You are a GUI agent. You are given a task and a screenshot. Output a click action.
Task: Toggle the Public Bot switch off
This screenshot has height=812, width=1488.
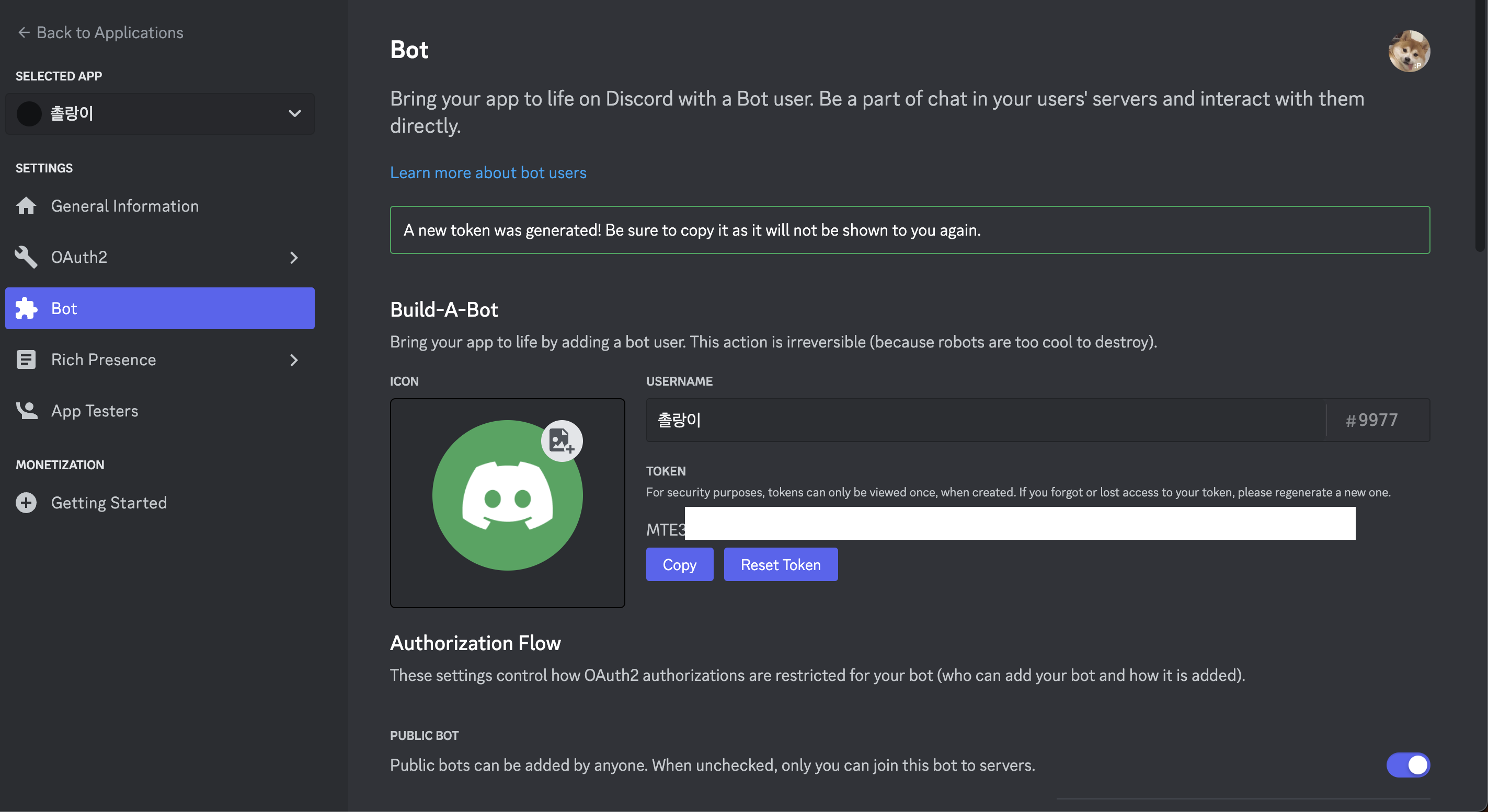pos(1407,764)
